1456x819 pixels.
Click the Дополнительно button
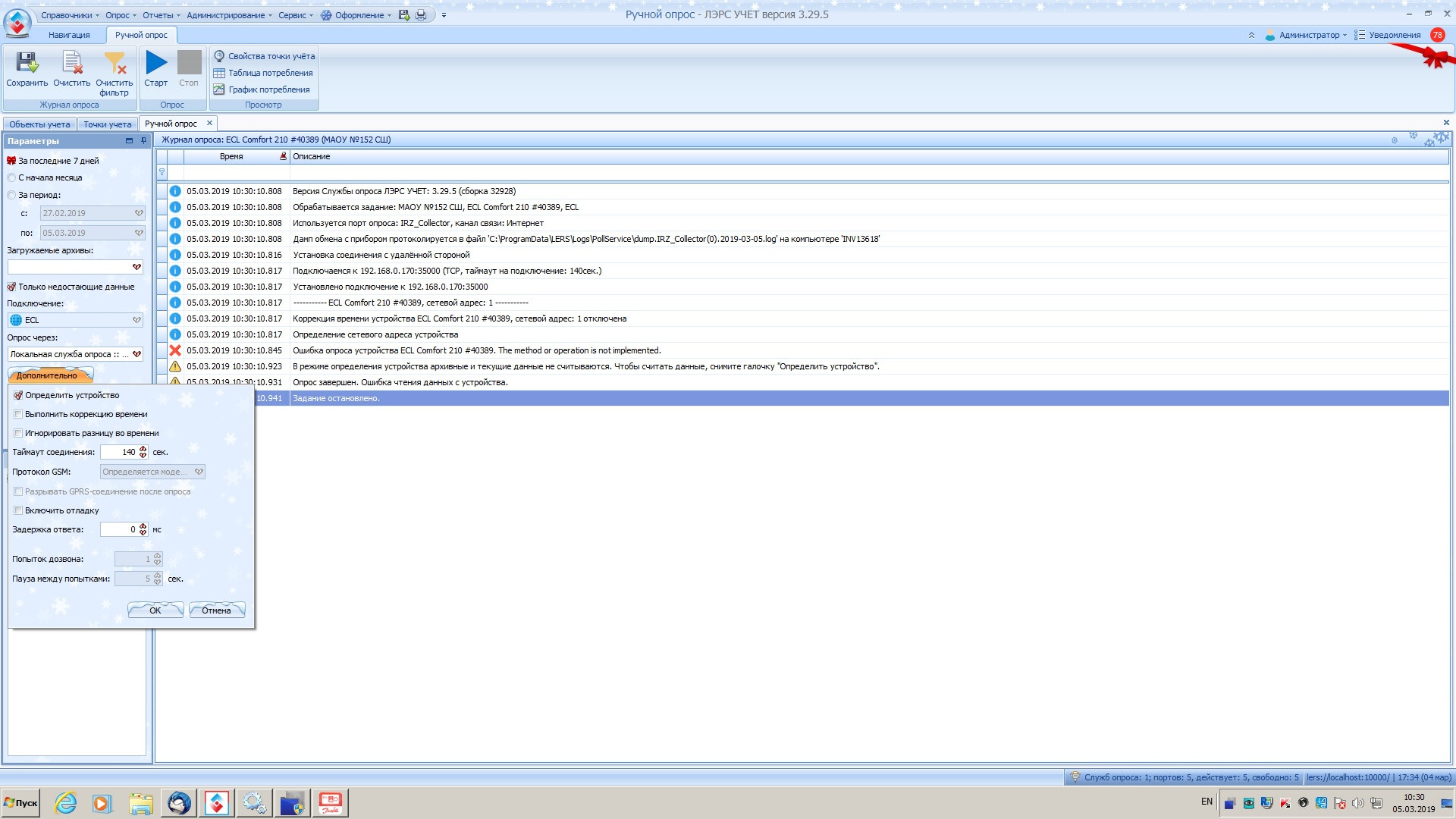point(50,375)
